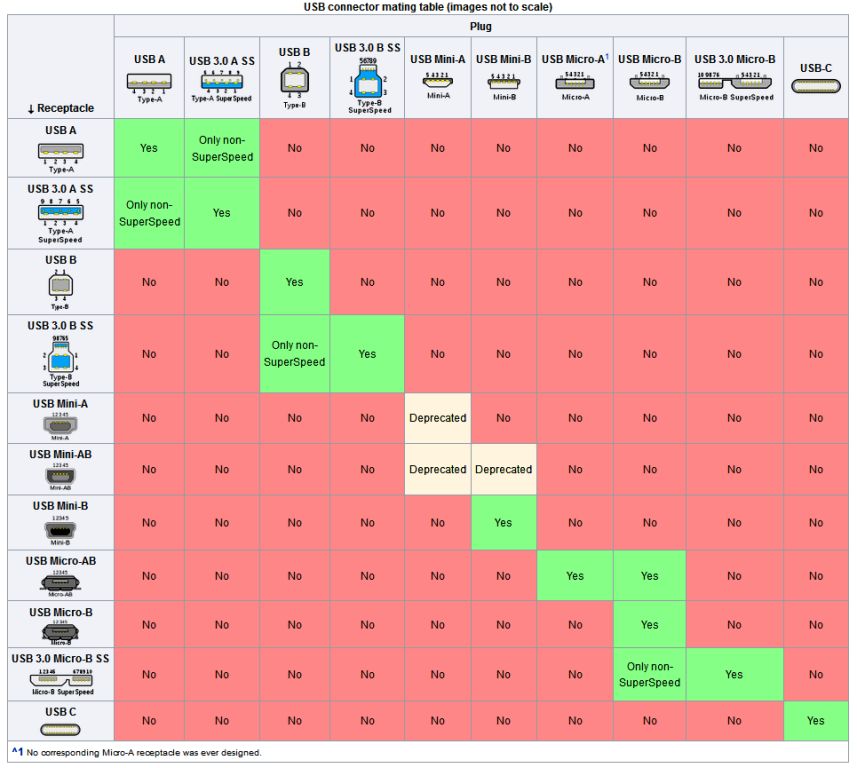857x768 pixels.
Task: Click the USB 3.0 Micro-B plug image
Action: point(735,86)
